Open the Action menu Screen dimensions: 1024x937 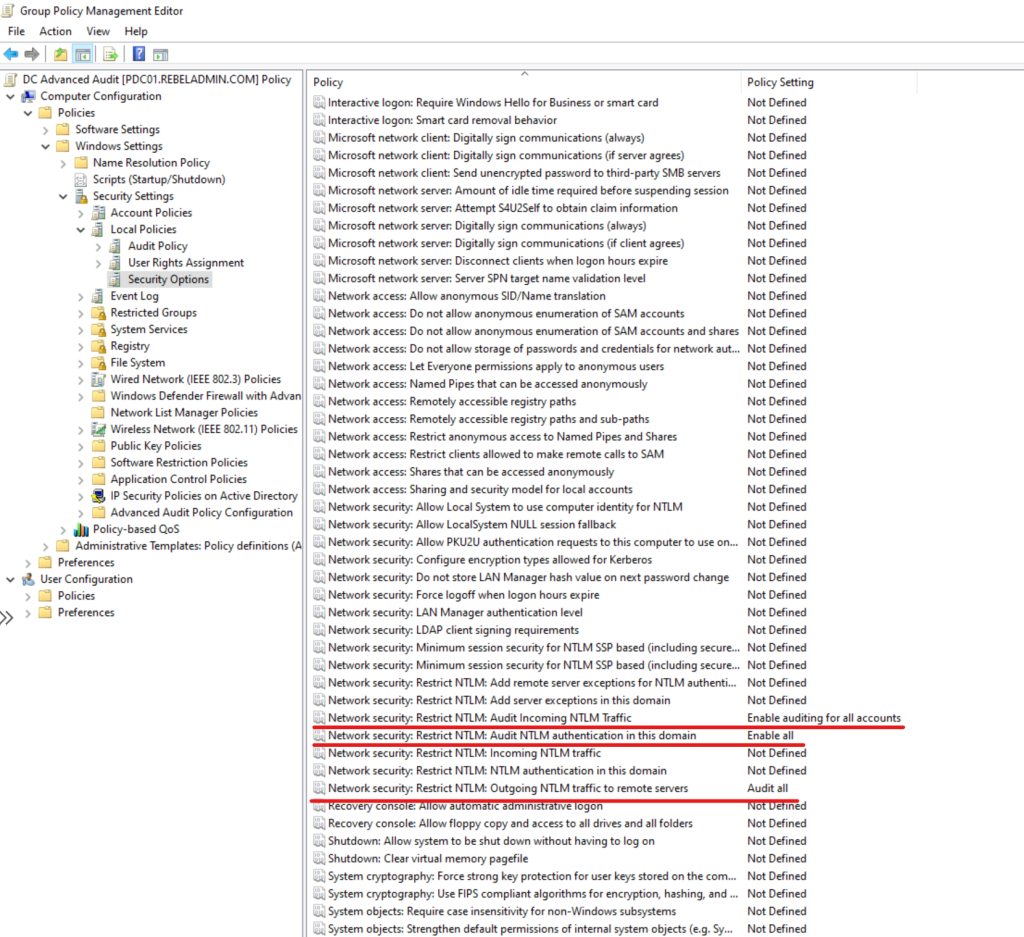pos(55,31)
